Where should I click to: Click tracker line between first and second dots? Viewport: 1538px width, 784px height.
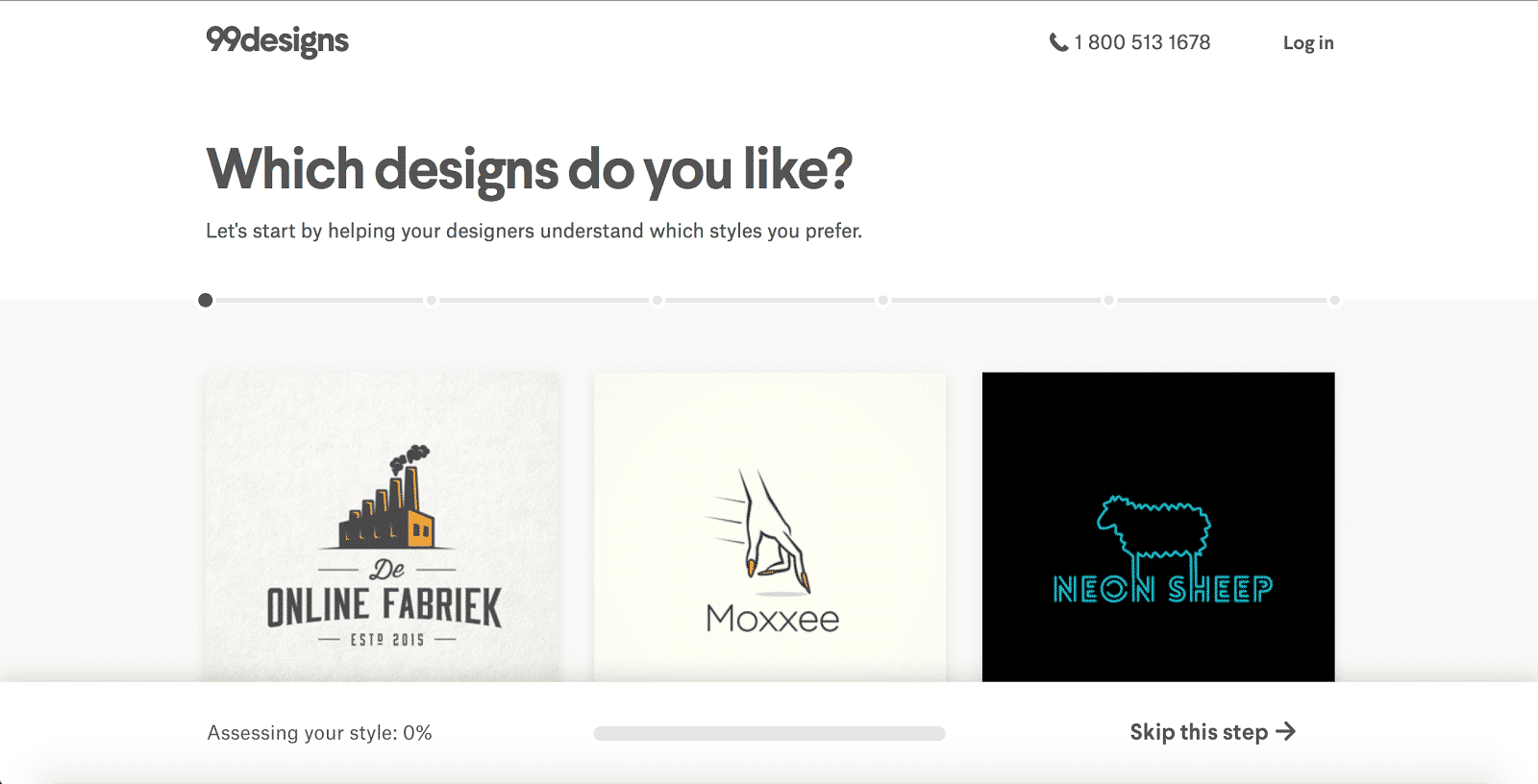click(x=319, y=301)
